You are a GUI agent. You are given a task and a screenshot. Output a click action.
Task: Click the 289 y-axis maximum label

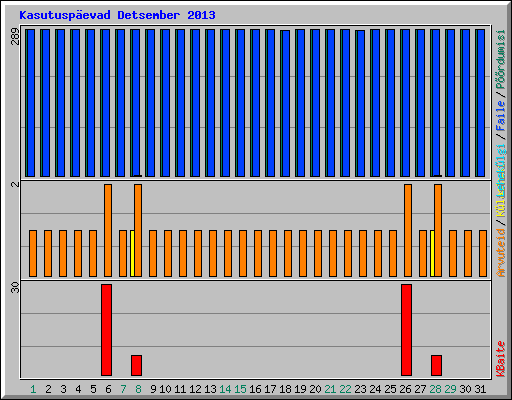click(15, 37)
